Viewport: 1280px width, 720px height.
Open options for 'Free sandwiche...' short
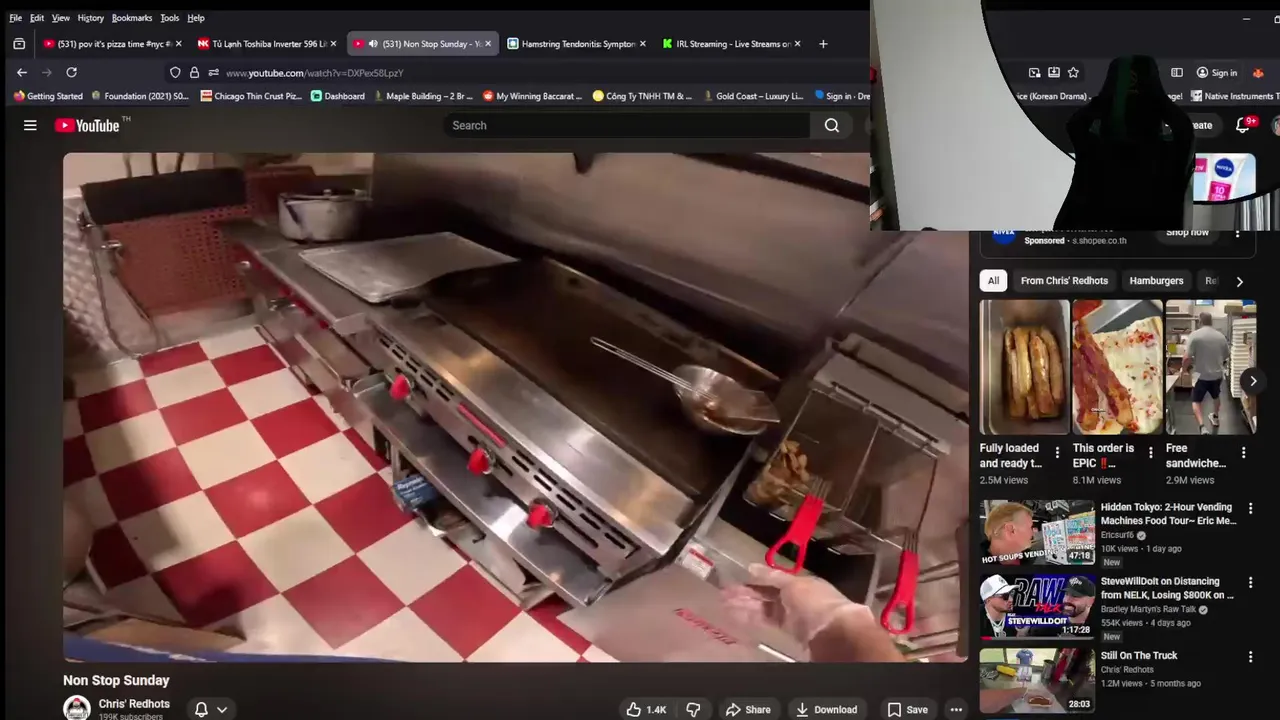coord(1243,452)
